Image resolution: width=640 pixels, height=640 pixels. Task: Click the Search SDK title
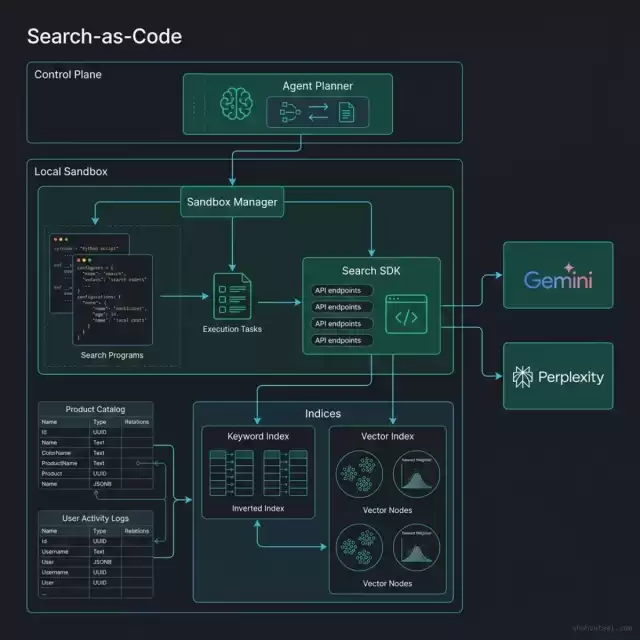[371, 271]
